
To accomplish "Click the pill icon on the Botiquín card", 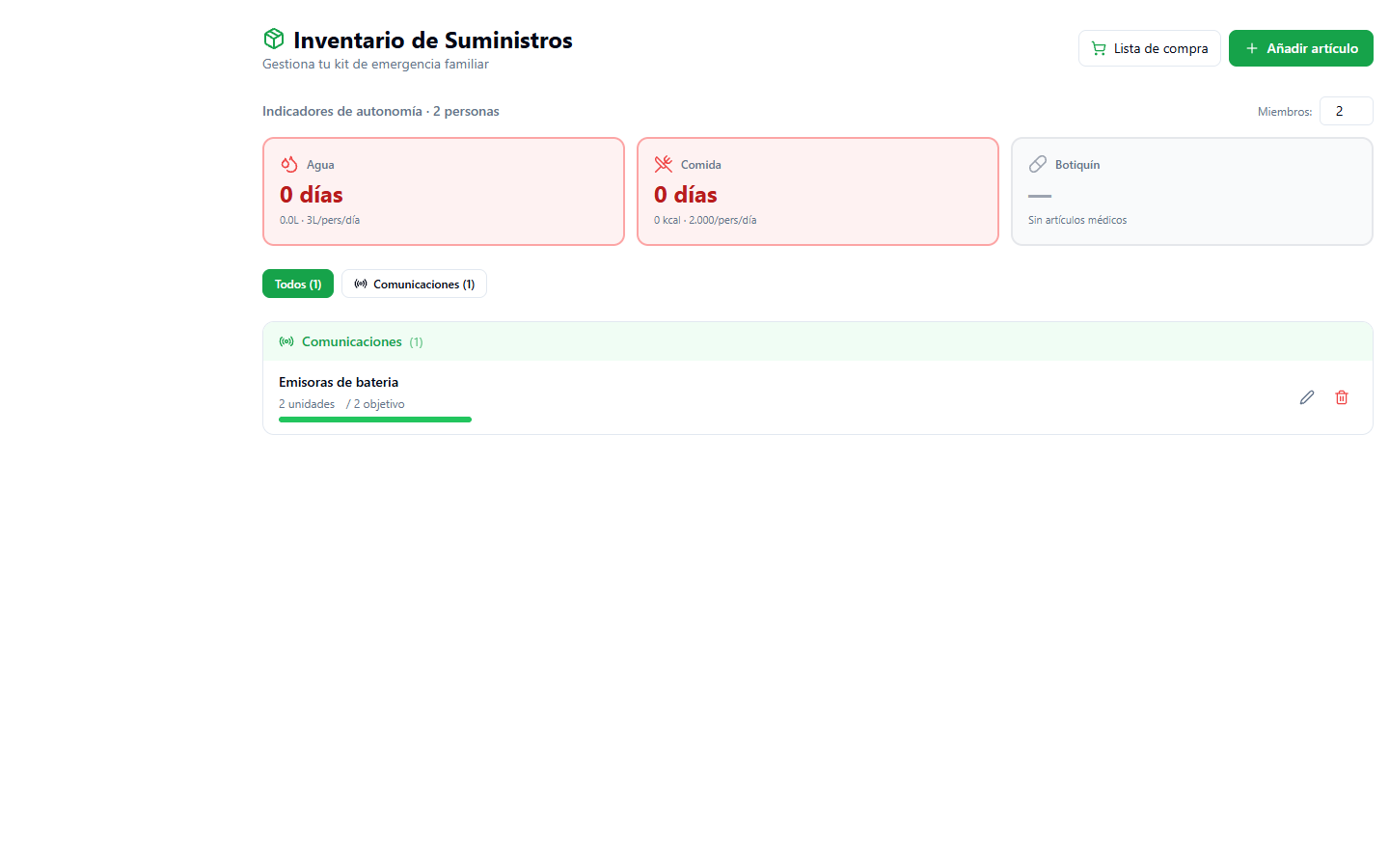I will [x=1037, y=163].
